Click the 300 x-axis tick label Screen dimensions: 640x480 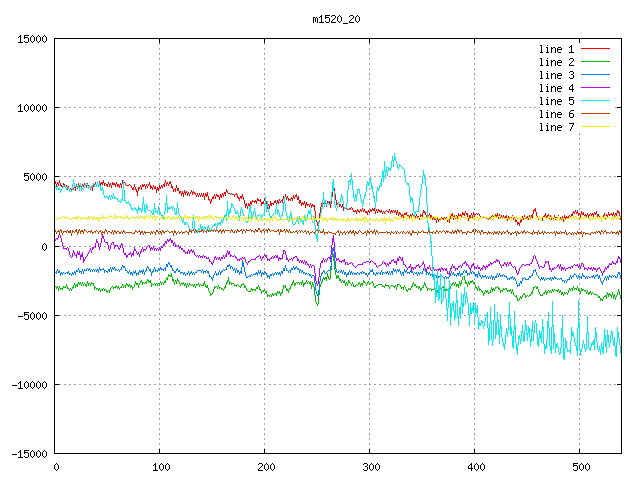(370, 467)
